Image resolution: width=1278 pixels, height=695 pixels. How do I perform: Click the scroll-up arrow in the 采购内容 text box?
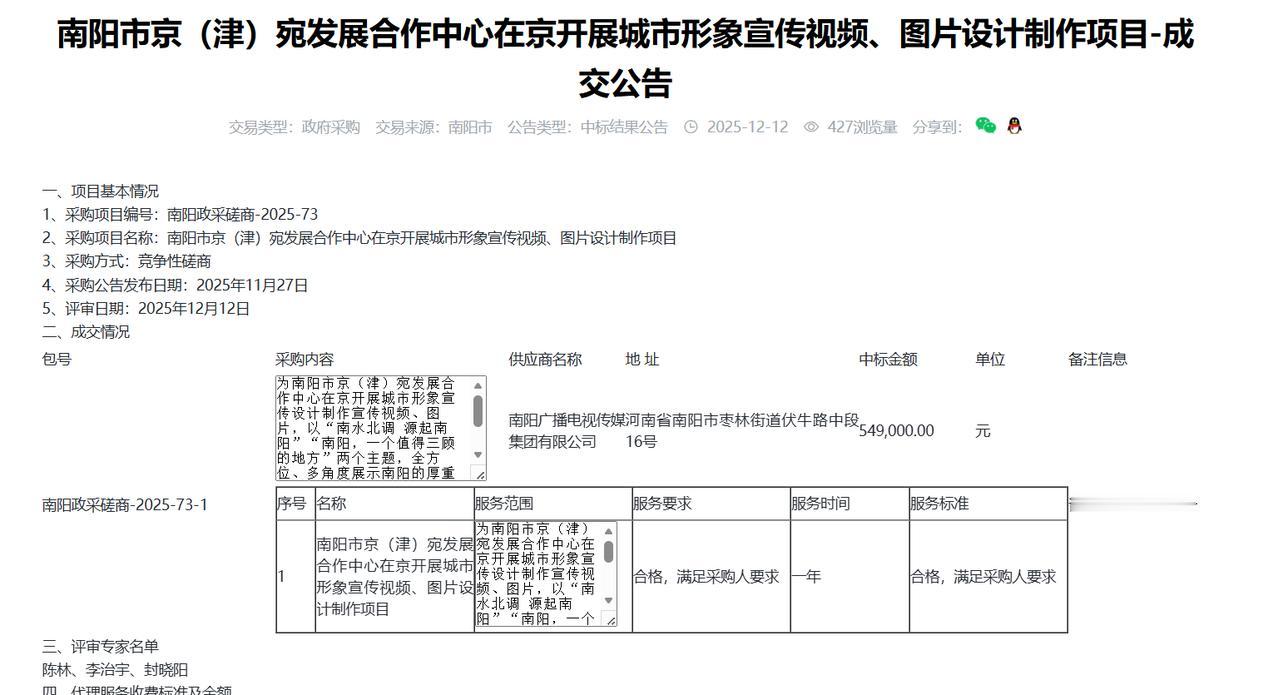click(x=477, y=386)
